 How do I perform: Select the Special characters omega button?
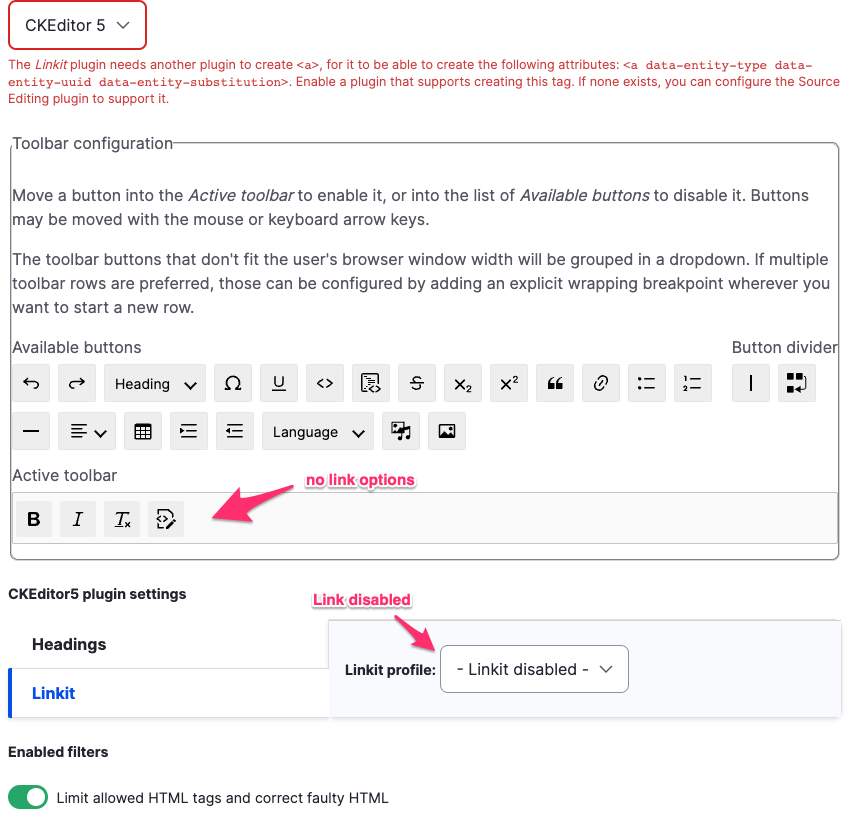click(x=233, y=383)
